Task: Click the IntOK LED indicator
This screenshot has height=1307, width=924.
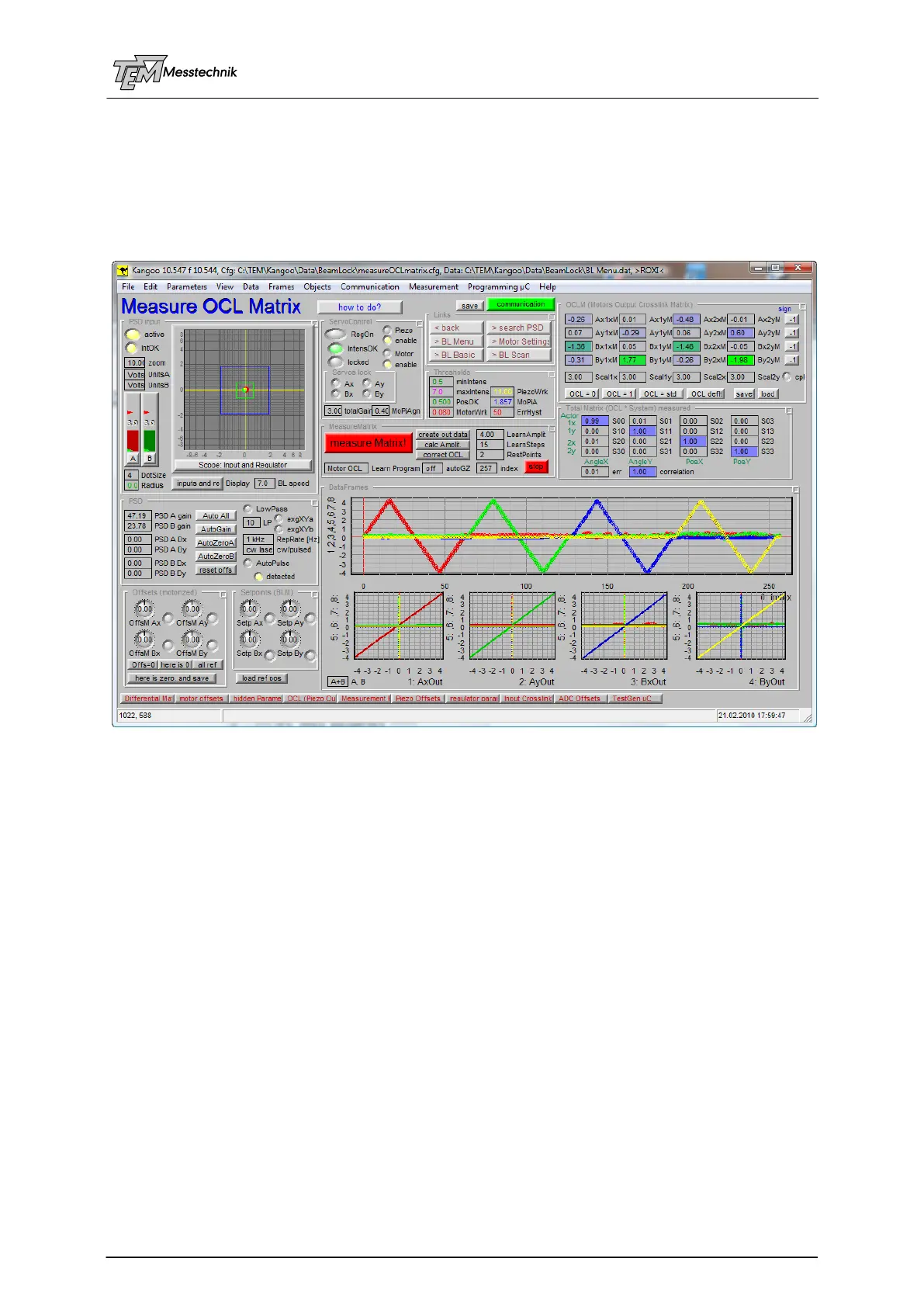Action: pyautogui.click(x=131, y=348)
